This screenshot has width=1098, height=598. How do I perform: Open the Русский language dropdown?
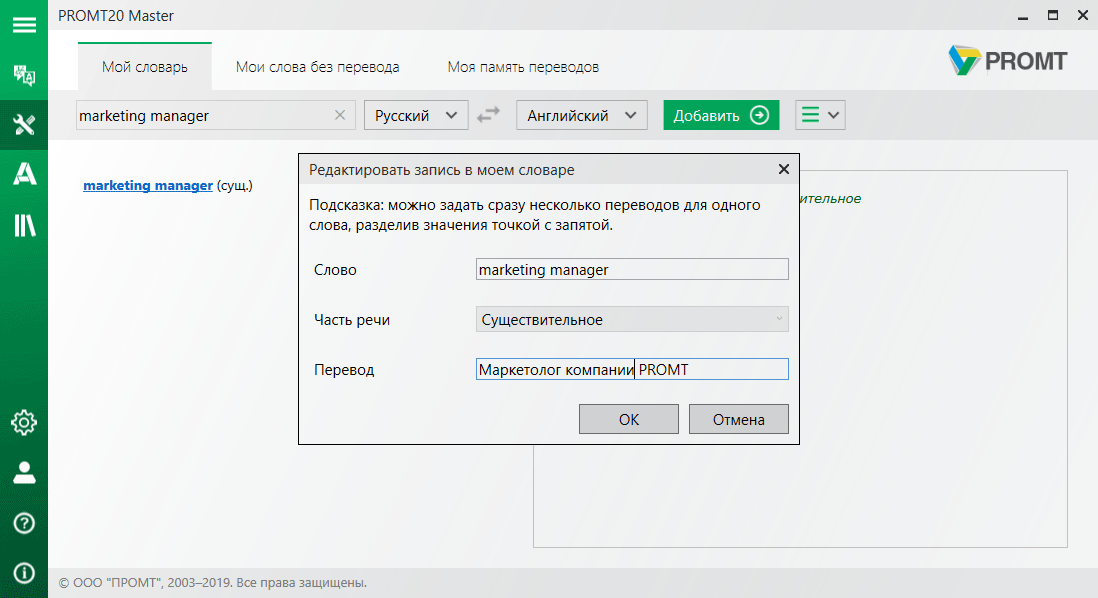(x=416, y=115)
